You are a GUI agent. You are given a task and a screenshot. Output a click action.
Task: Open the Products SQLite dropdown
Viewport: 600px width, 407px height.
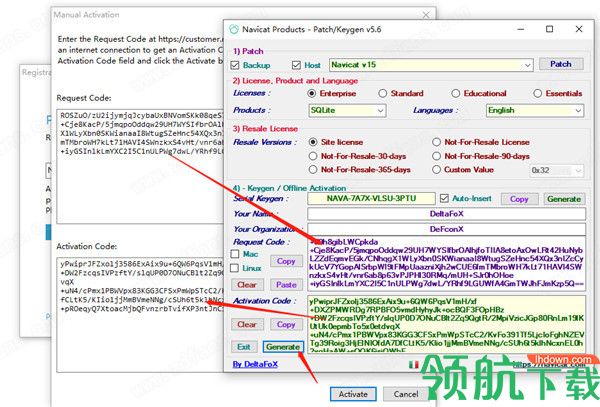[347, 111]
